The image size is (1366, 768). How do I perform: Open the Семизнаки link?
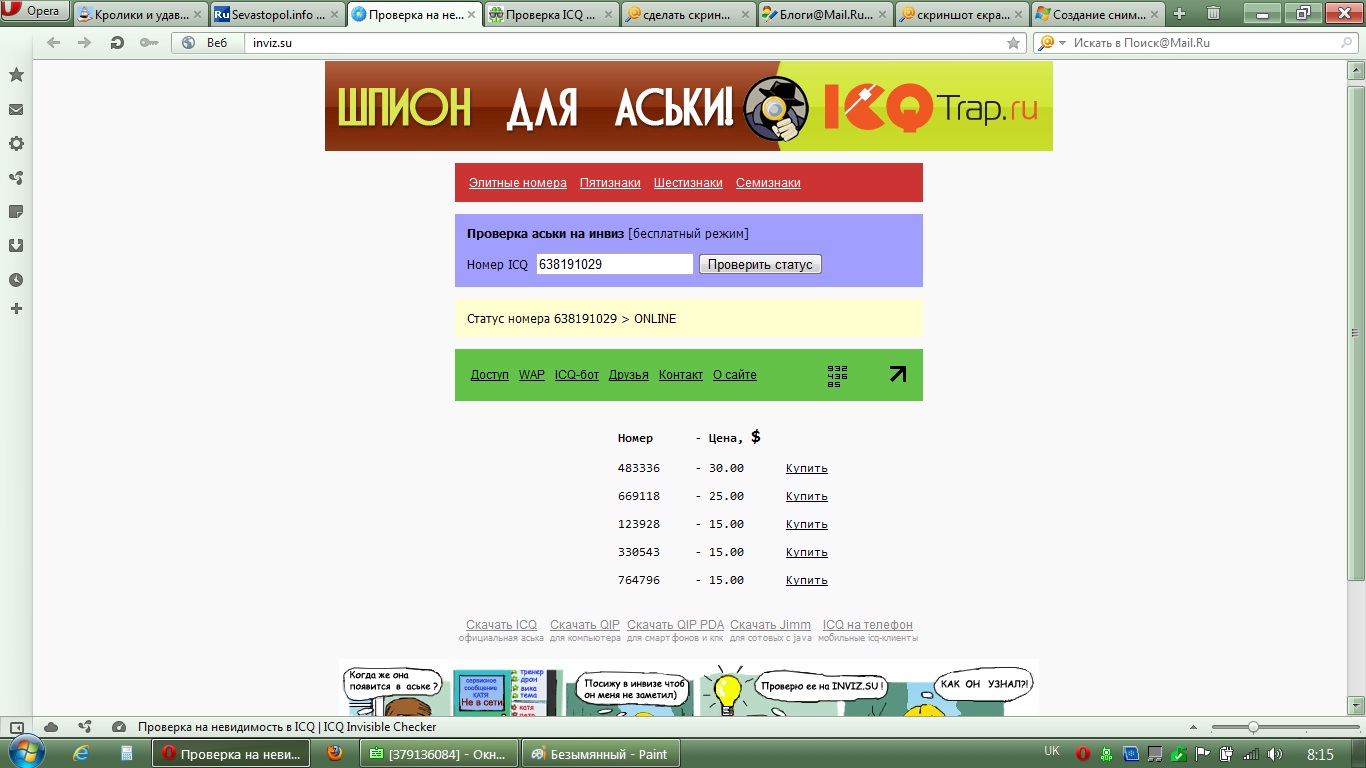[768, 183]
